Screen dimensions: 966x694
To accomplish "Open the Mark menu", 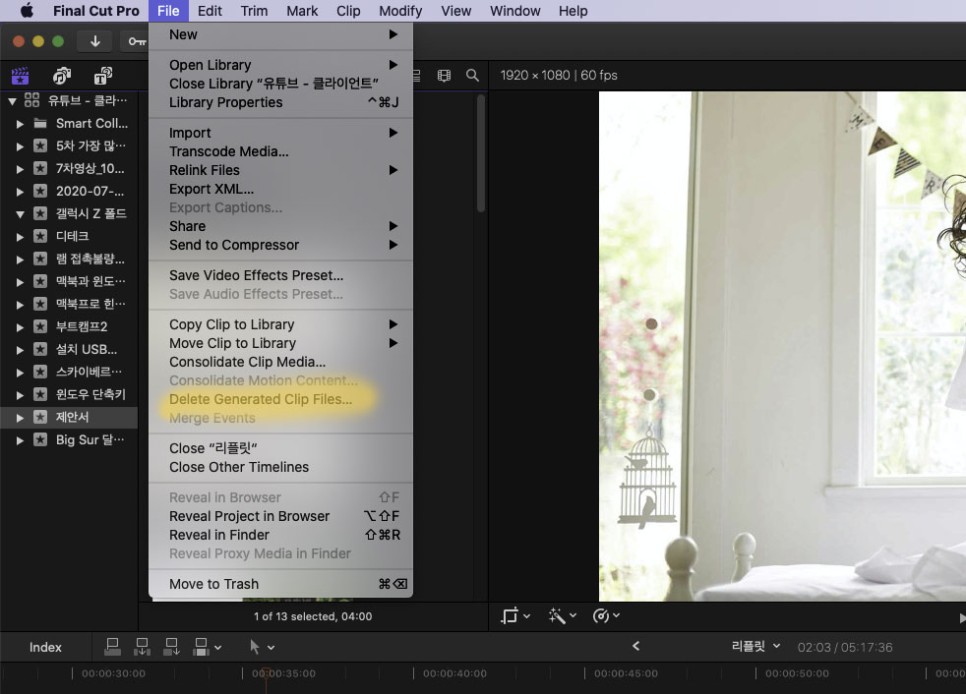I will pyautogui.click(x=302, y=11).
